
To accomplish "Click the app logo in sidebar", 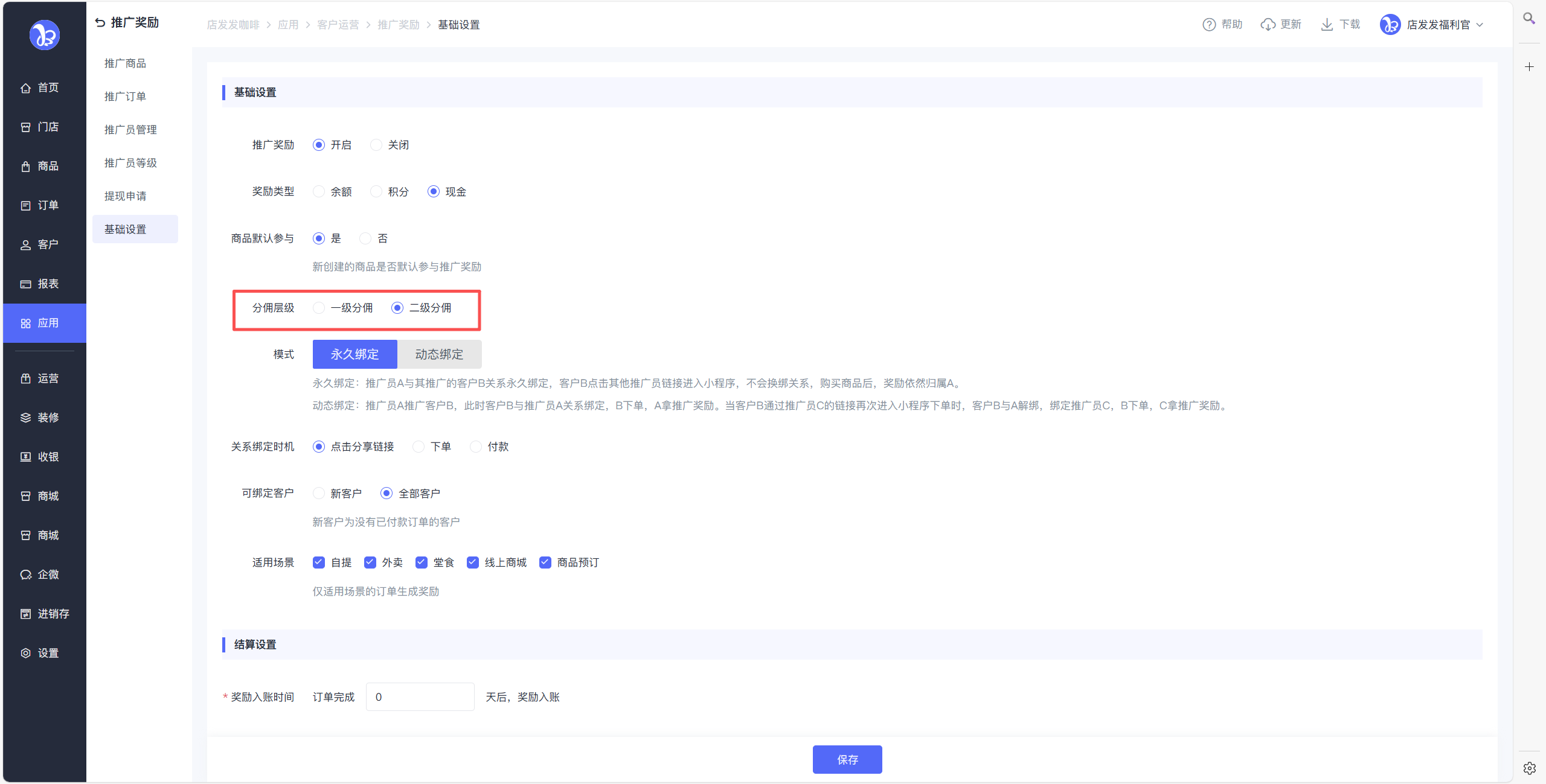I will coord(45,35).
